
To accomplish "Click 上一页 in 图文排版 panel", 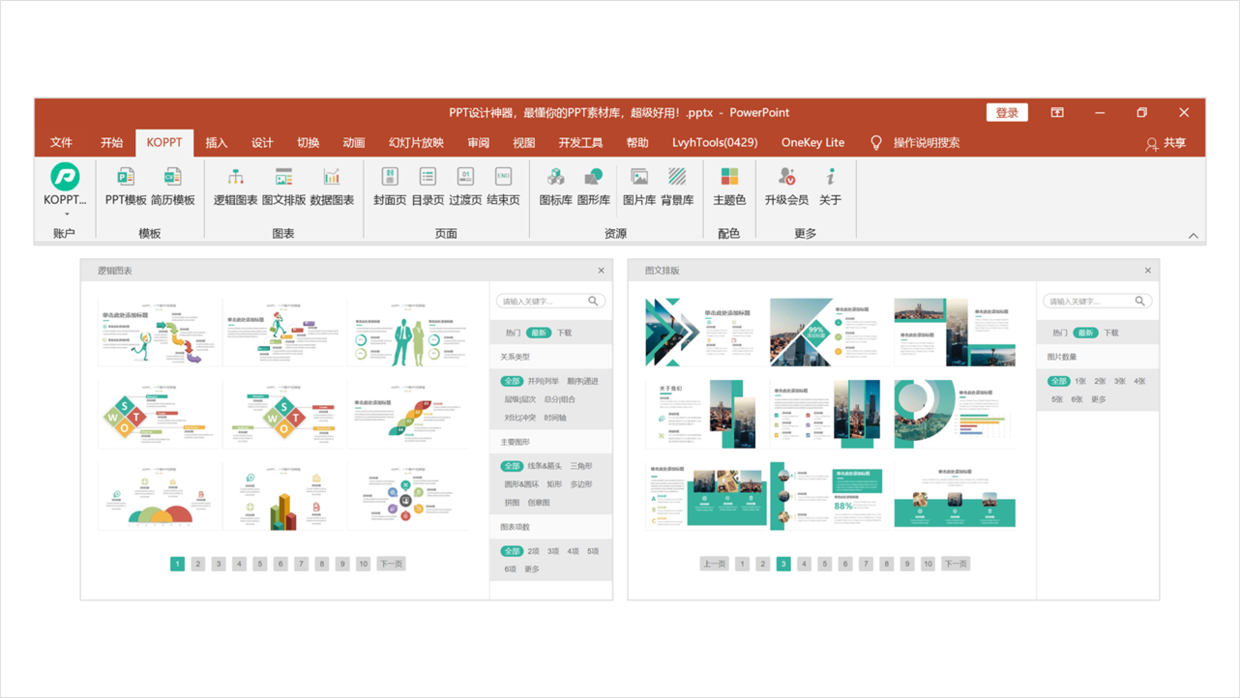I will point(714,564).
